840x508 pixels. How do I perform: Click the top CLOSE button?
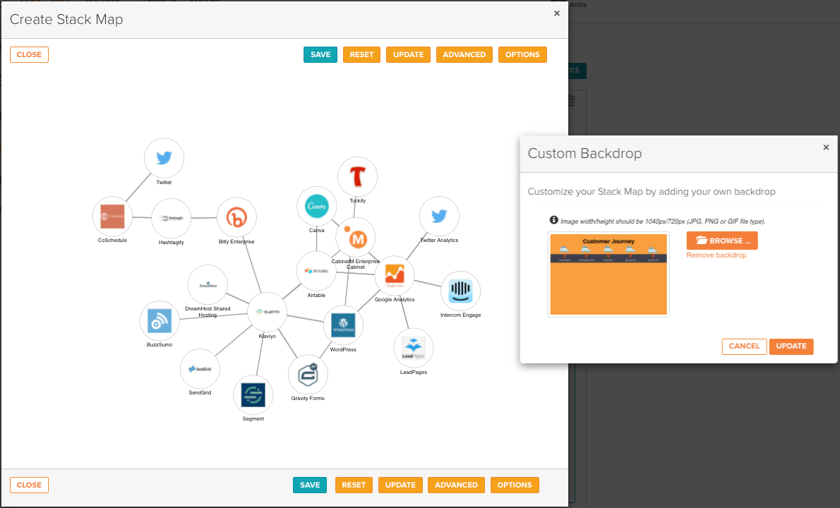29,55
